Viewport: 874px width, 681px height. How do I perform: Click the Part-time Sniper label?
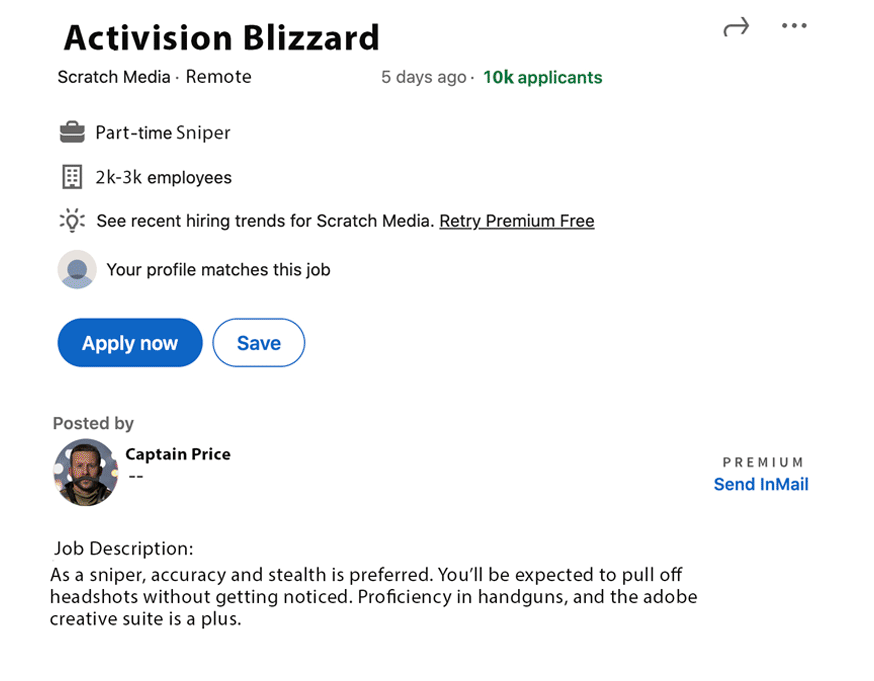coord(163,132)
